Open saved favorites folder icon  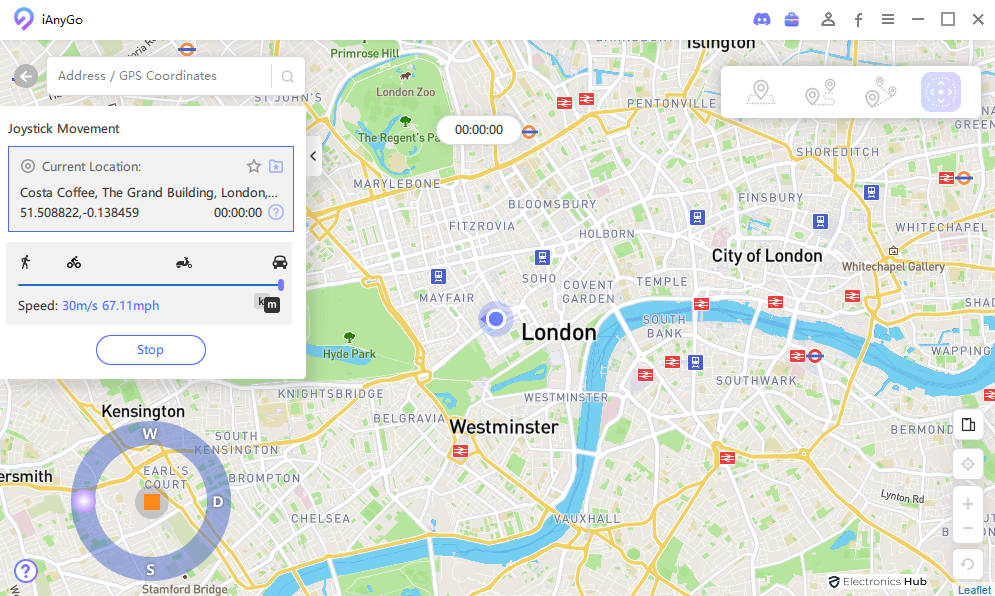(x=276, y=166)
